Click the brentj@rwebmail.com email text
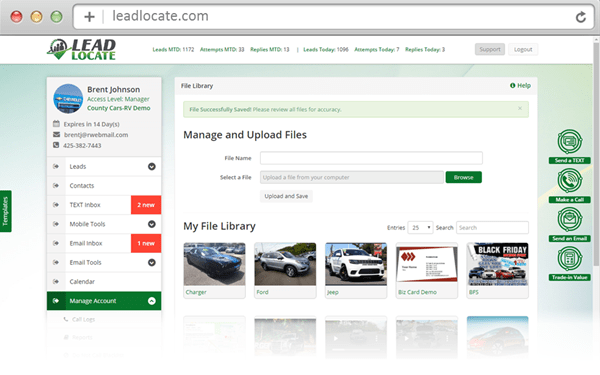 click(x=96, y=135)
